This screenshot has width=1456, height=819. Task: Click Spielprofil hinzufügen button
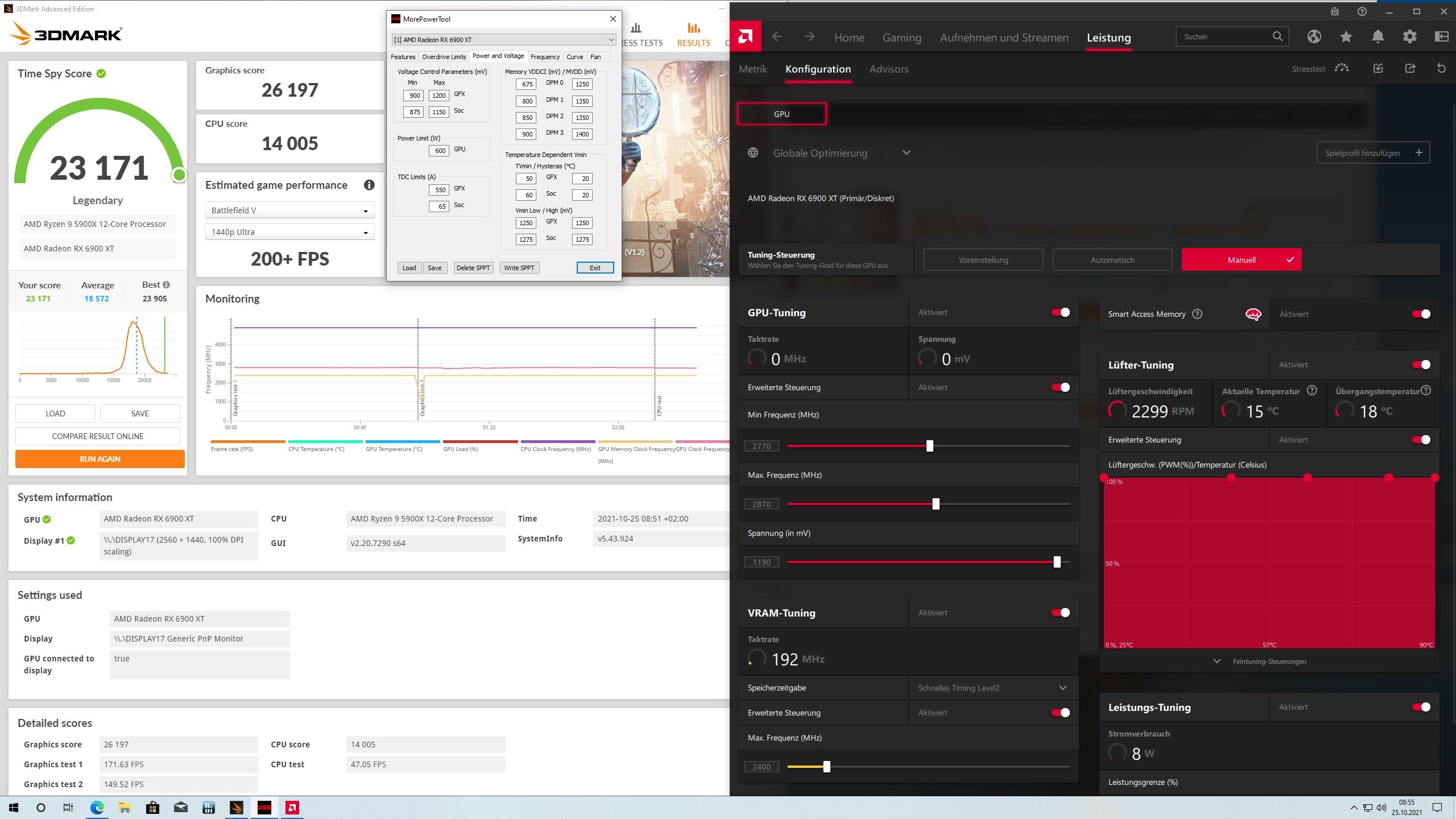click(x=1373, y=152)
